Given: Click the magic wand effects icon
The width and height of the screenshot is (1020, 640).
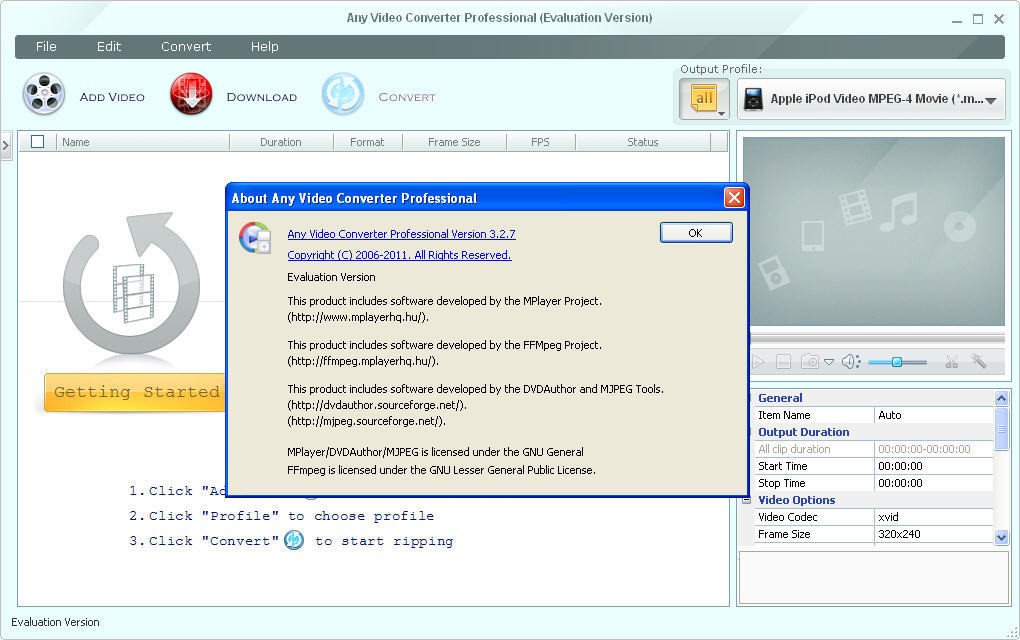Looking at the screenshot, I should [x=979, y=361].
